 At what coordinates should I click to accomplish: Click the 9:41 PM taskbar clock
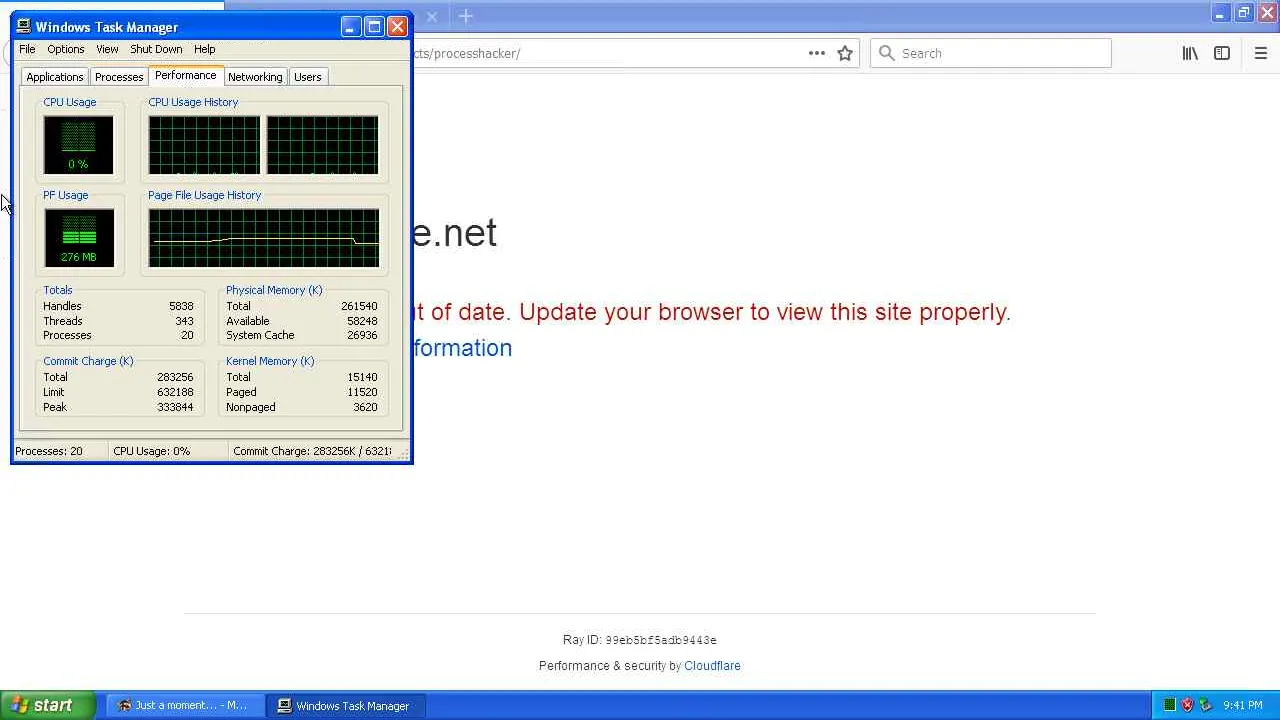(1243, 705)
